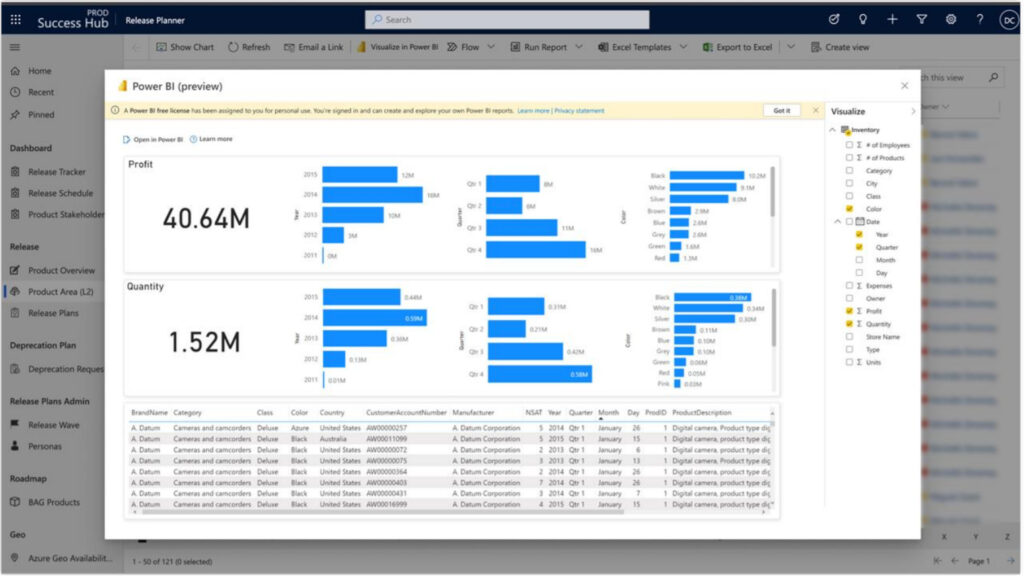The height and width of the screenshot is (576, 1024).
Task: Go to Home in the sidebar
Action: click(x=39, y=71)
